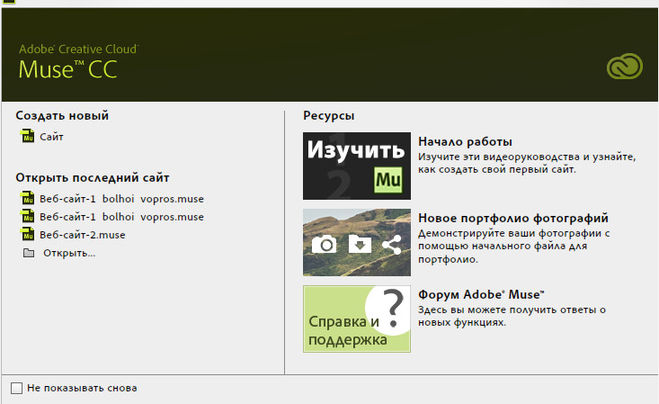The height and width of the screenshot is (404, 659).
Task: Open the Начало работы heading
Action: point(465,142)
